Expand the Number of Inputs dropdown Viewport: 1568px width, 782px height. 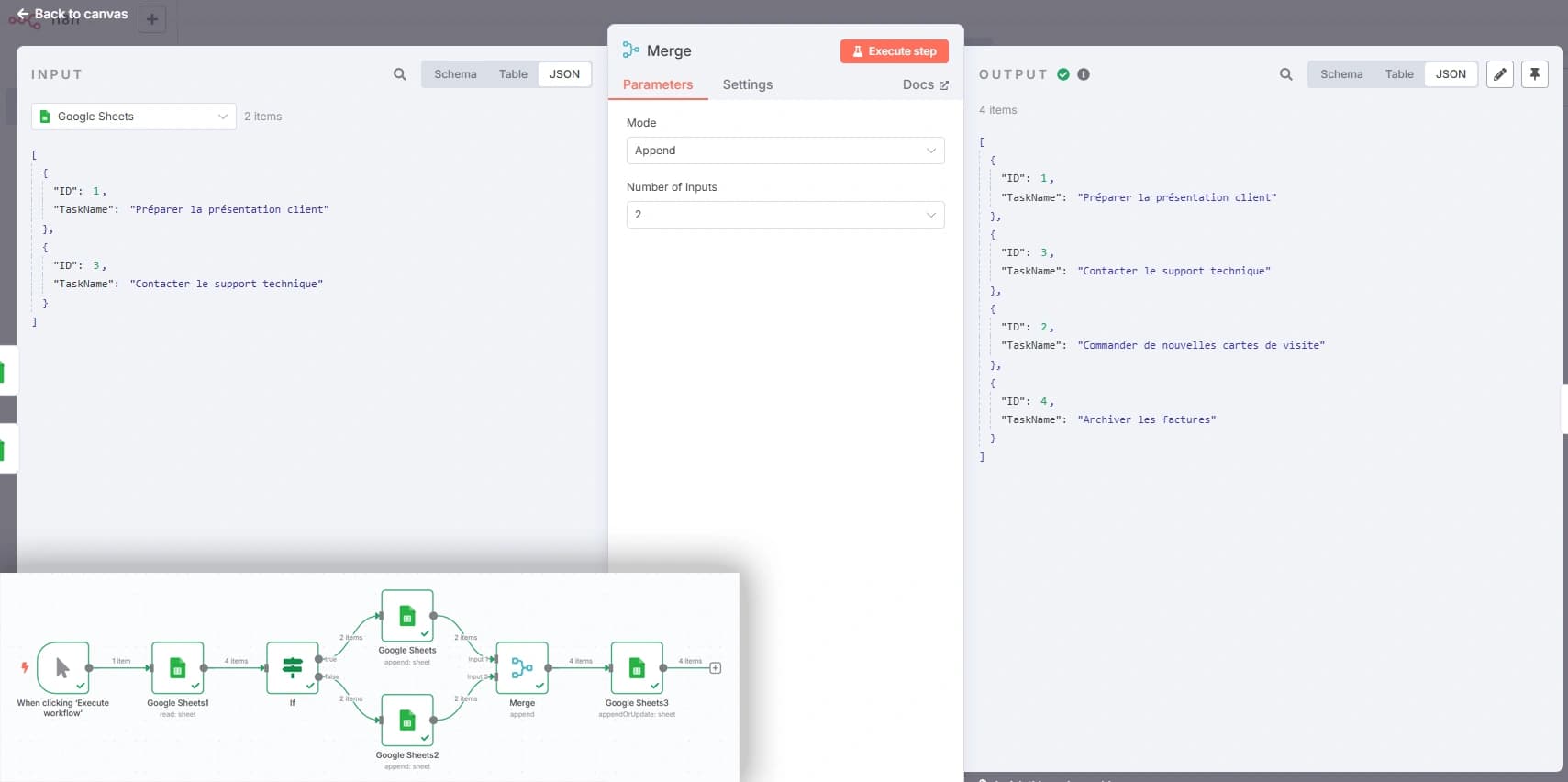click(x=784, y=215)
